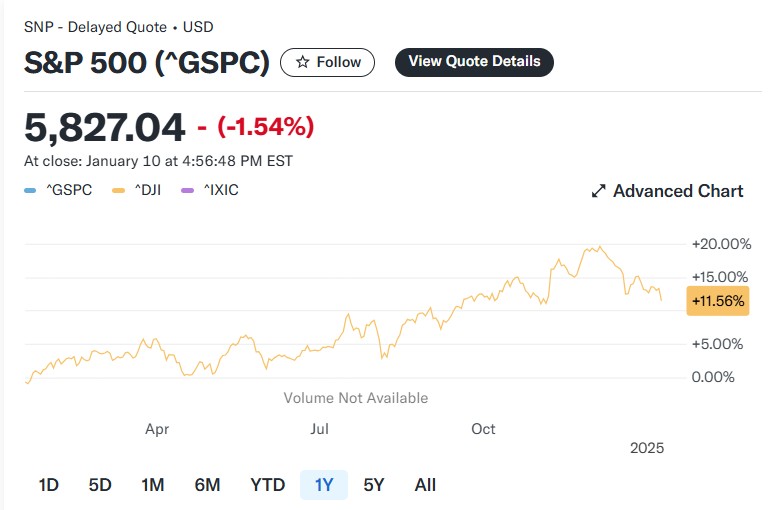Switch to the 6M range
This screenshot has width=774, height=510.
point(207,485)
